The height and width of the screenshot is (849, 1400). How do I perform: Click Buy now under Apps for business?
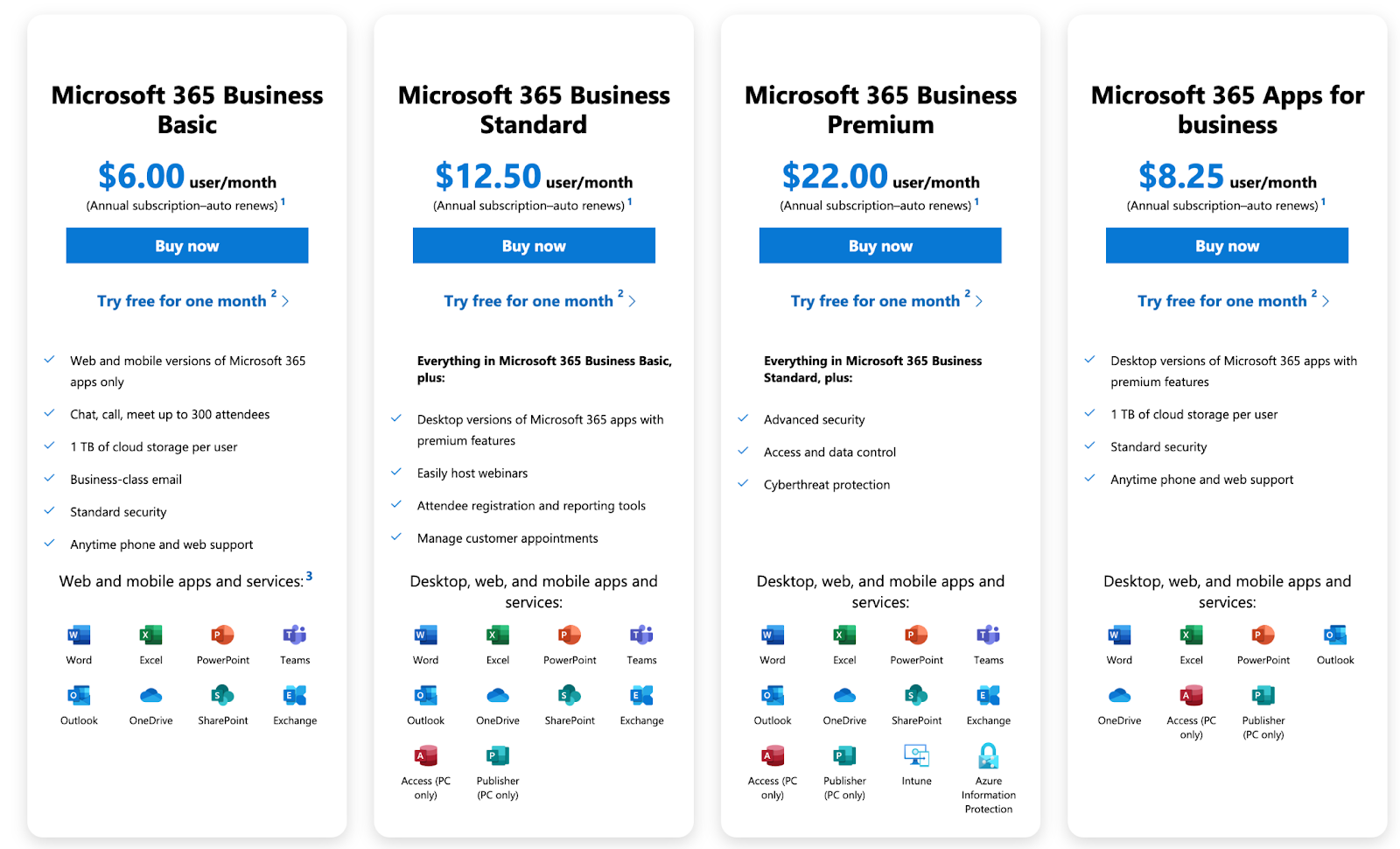coord(1226,245)
